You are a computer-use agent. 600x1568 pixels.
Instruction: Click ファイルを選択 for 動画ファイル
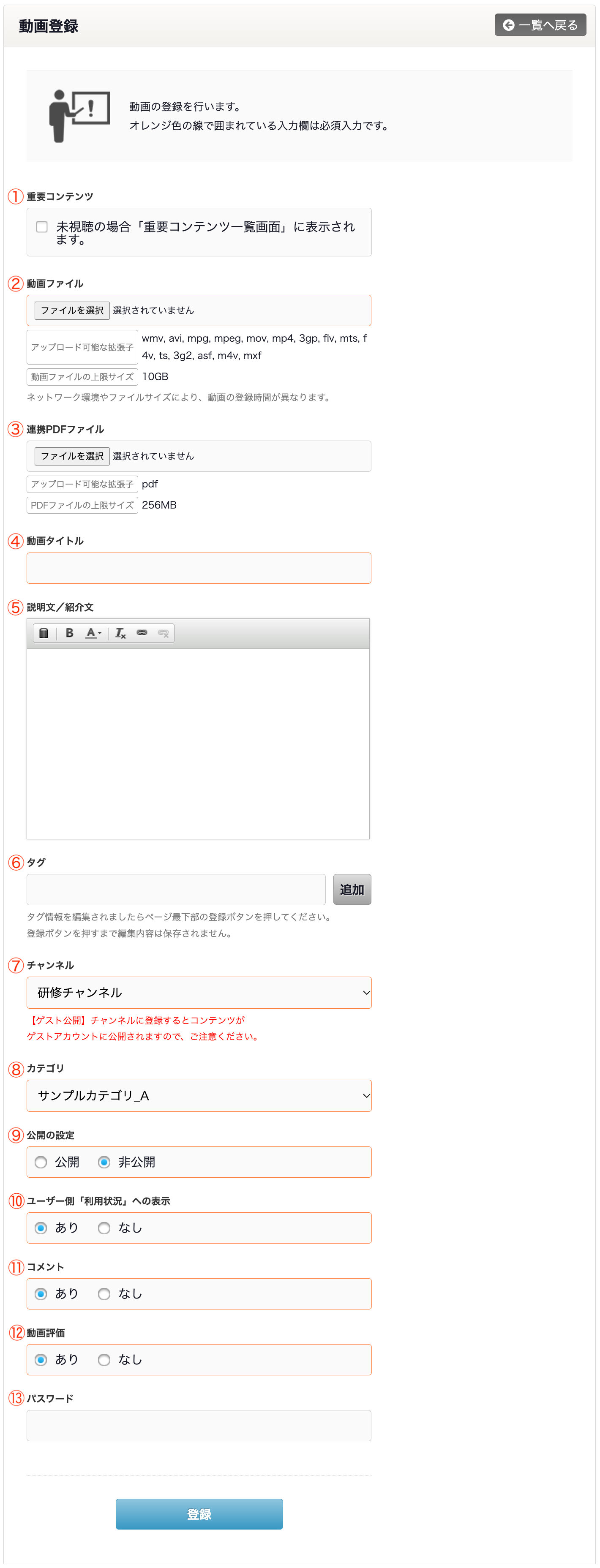click(72, 310)
